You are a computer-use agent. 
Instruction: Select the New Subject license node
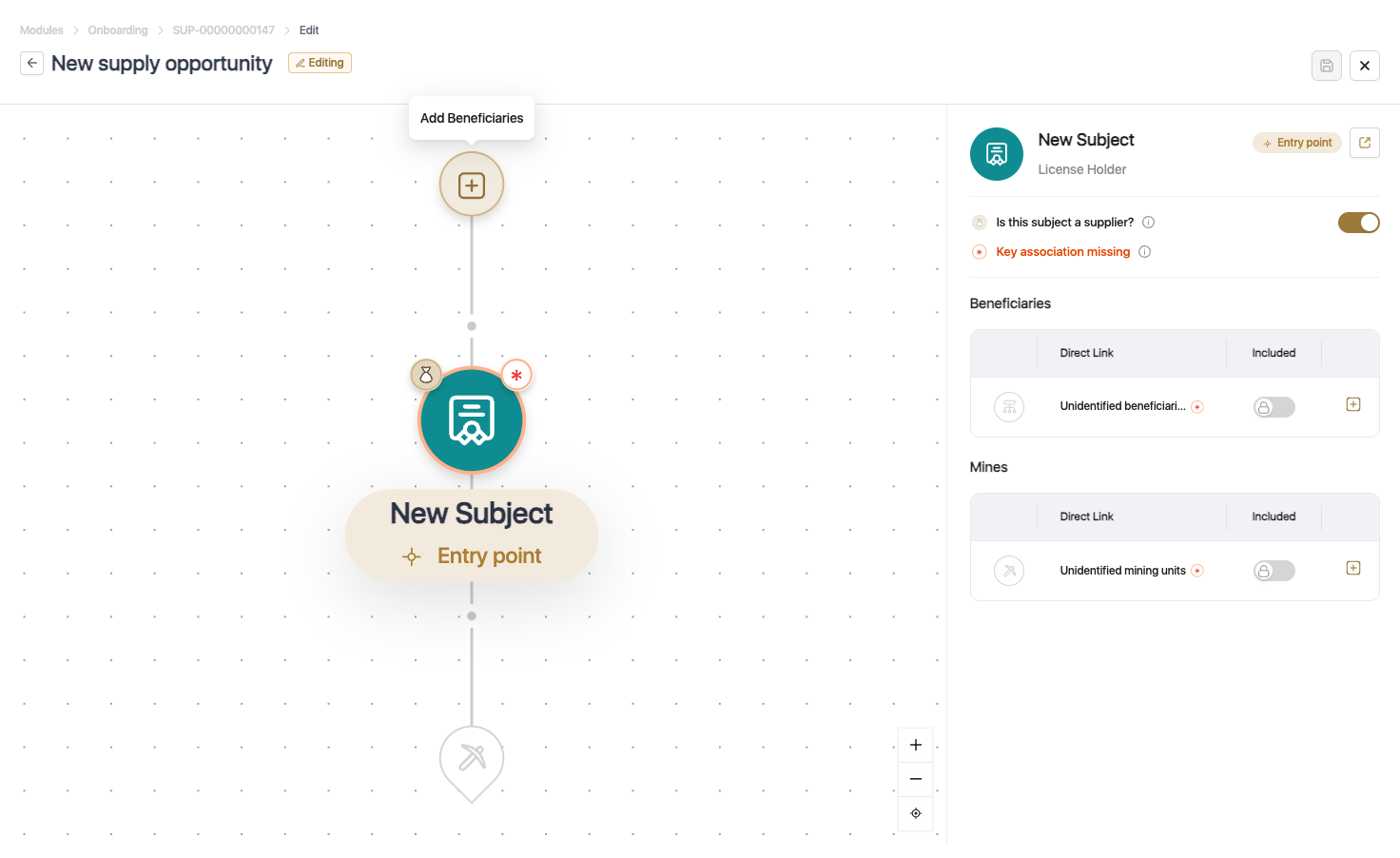[x=472, y=420]
